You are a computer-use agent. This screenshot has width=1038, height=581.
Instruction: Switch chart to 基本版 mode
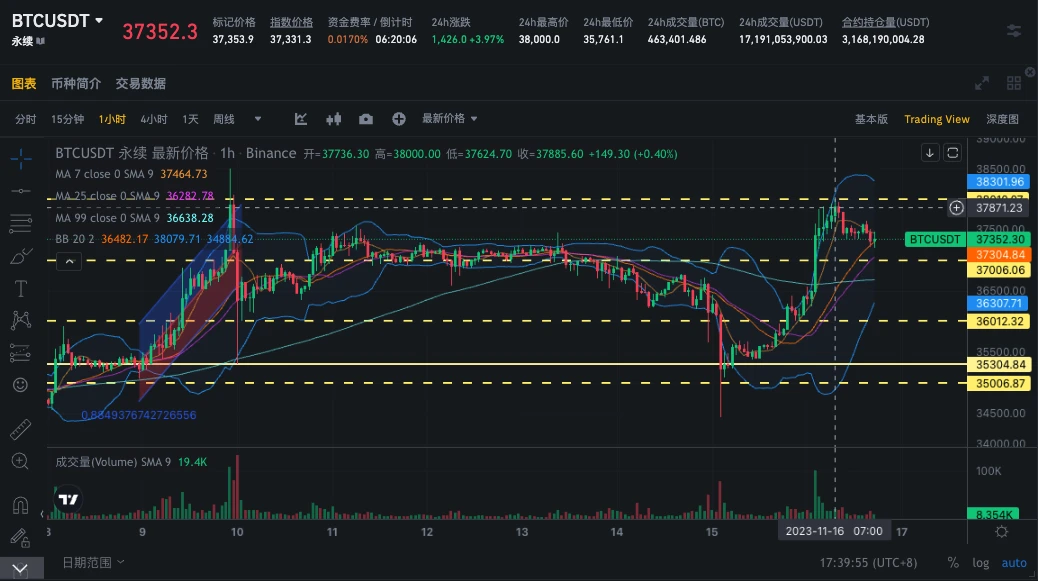[873, 118]
